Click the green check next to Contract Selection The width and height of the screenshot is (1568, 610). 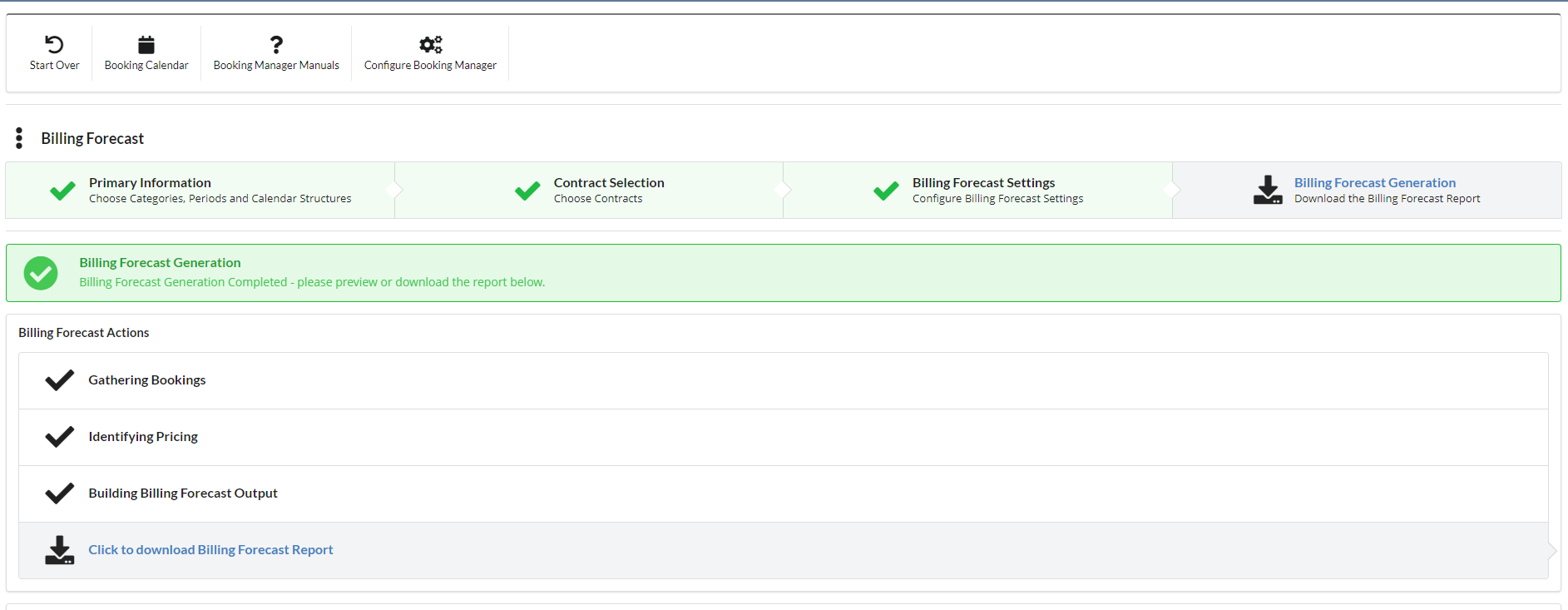point(527,191)
